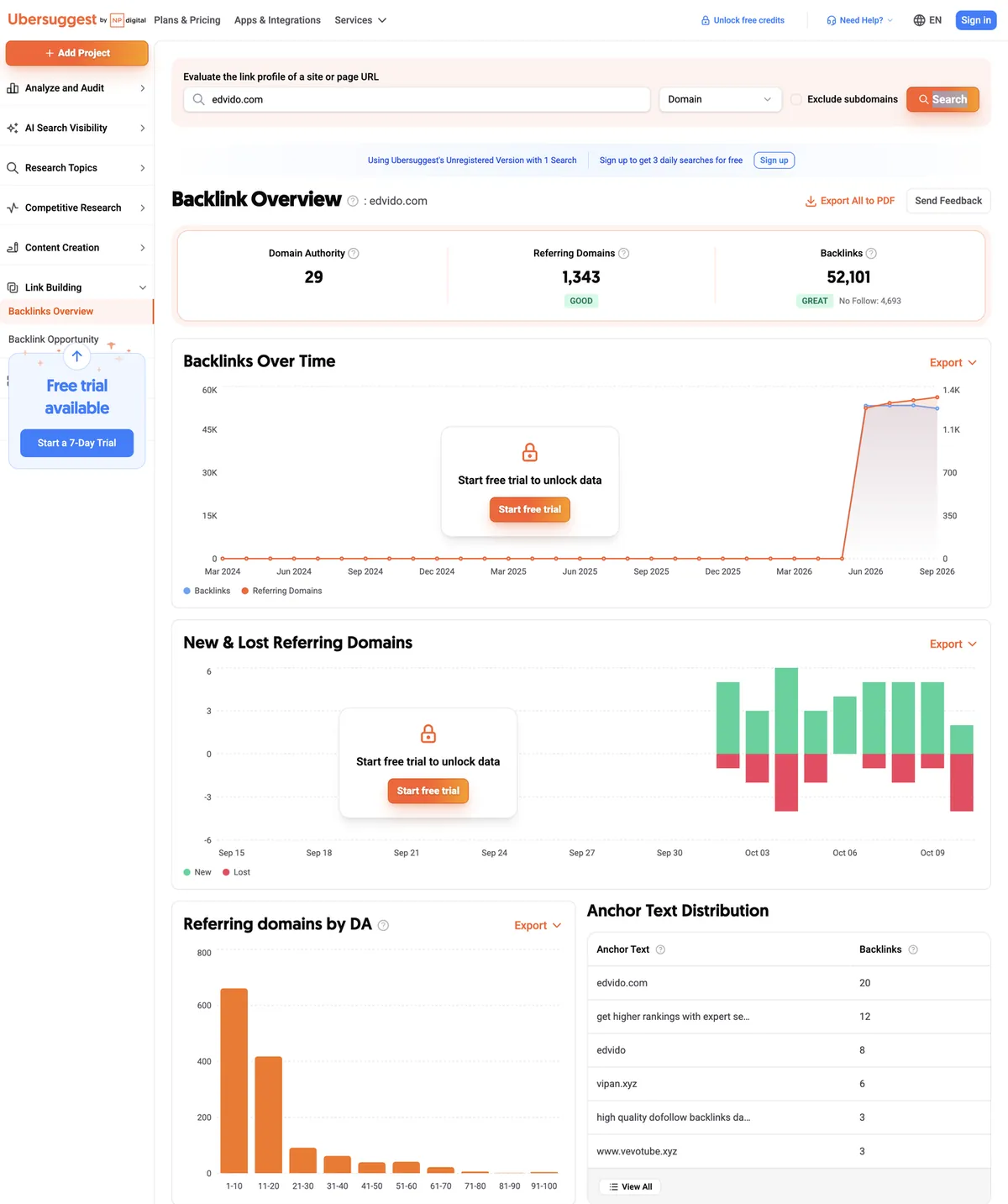Click the orange Search button
This screenshot has height=1204, width=1008.
pos(942,99)
